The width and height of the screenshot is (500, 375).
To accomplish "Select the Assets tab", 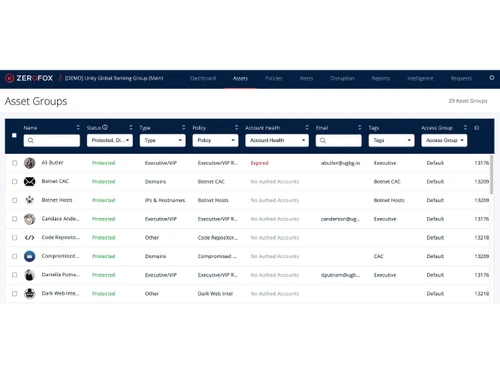I will (240, 78).
